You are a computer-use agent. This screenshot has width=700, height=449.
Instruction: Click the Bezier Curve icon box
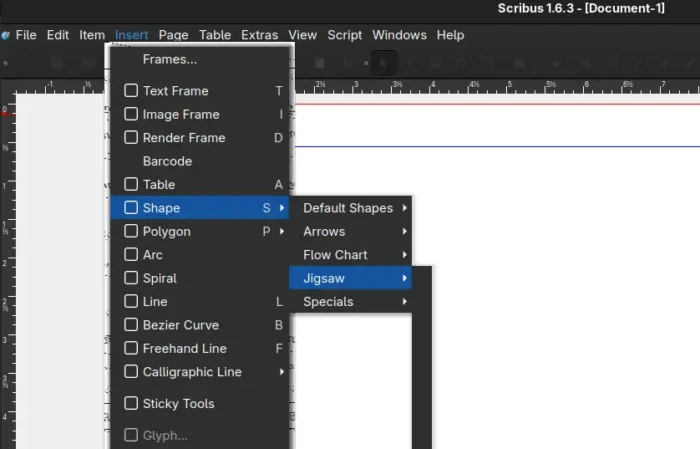[131, 325]
